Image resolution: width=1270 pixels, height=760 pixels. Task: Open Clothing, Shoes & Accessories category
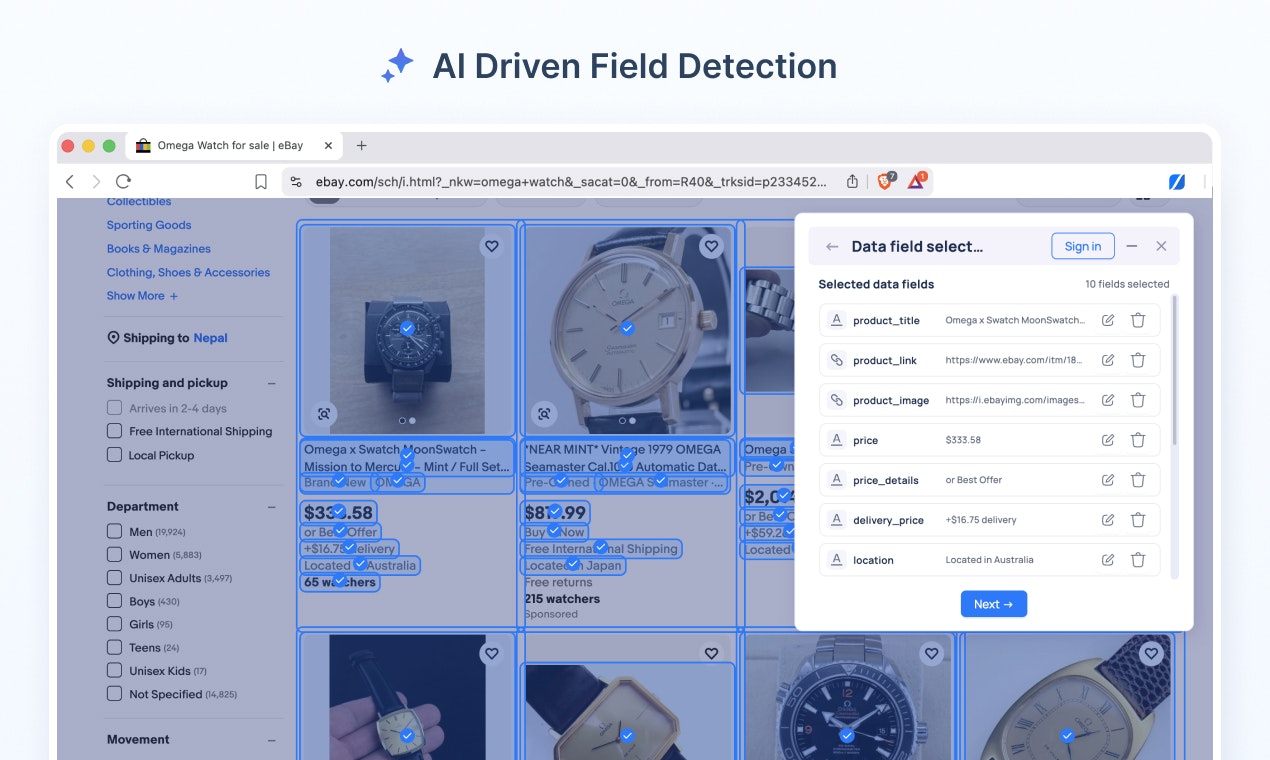(188, 272)
